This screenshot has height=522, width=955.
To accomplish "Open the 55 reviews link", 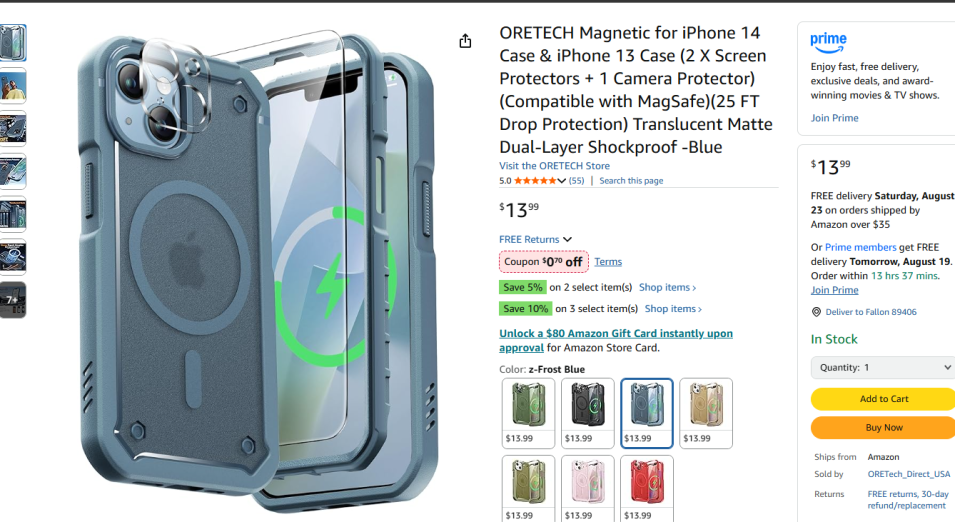I will [x=576, y=181].
